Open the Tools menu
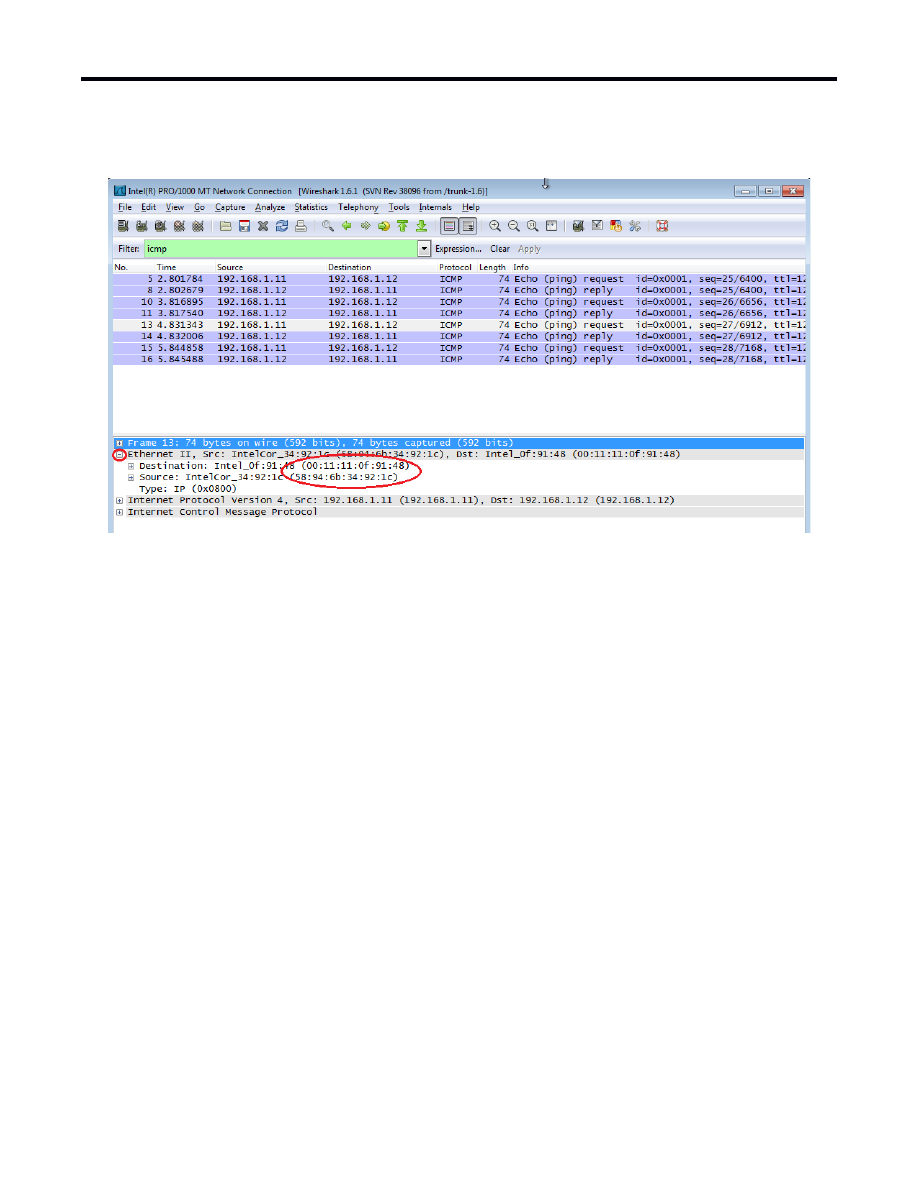 (x=399, y=207)
